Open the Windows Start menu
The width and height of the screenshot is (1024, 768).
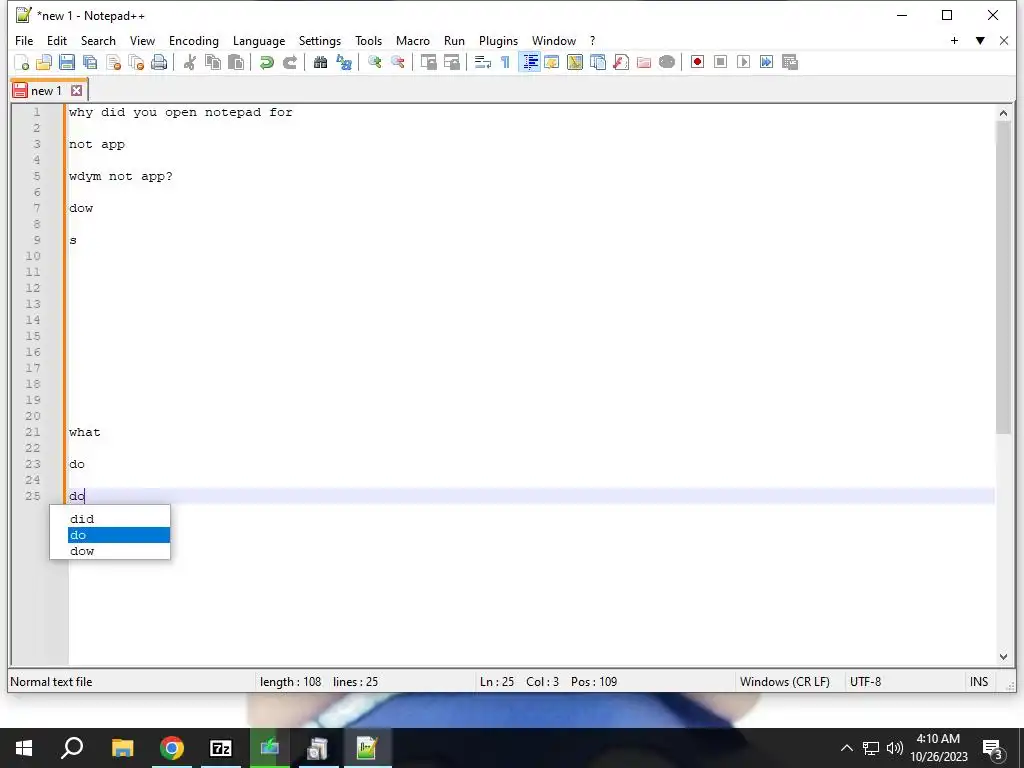(24, 748)
